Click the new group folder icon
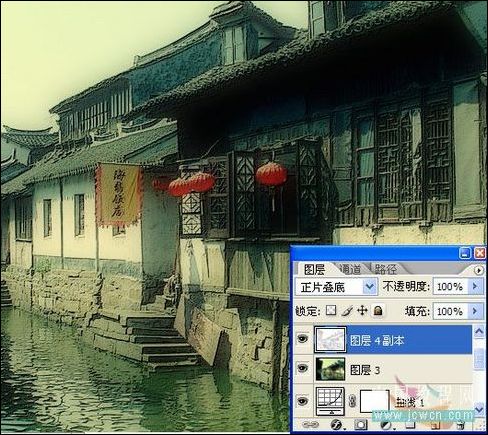Image resolution: width=488 pixels, height=435 pixels. [x=411, y=425]
